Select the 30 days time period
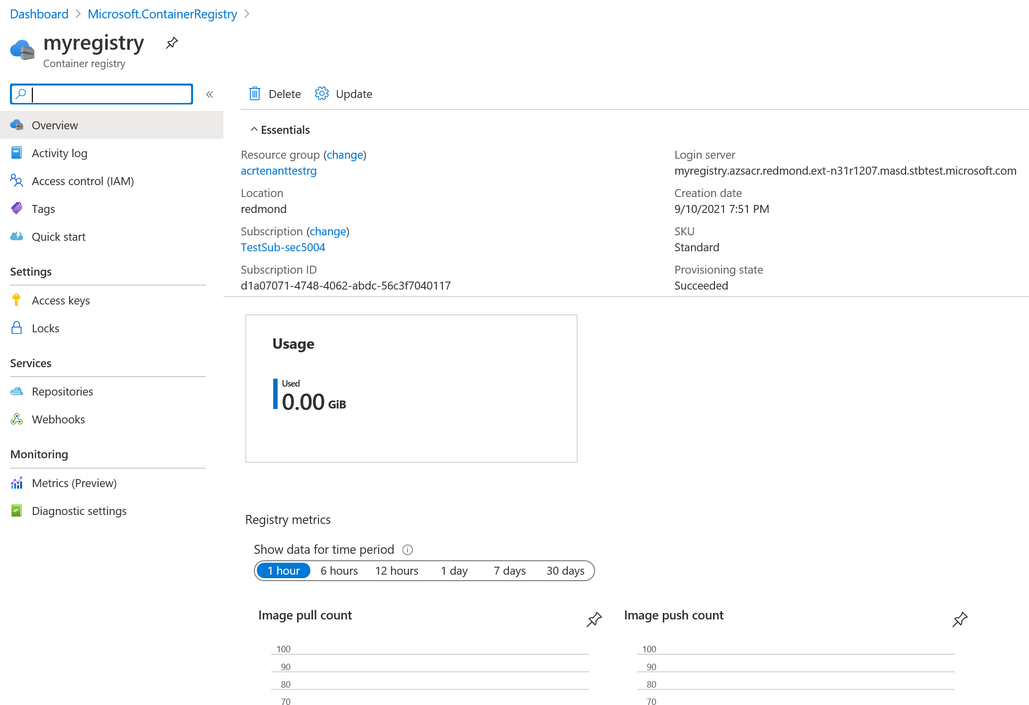This screenshot has width=1029, height=705. coord(566,570)
